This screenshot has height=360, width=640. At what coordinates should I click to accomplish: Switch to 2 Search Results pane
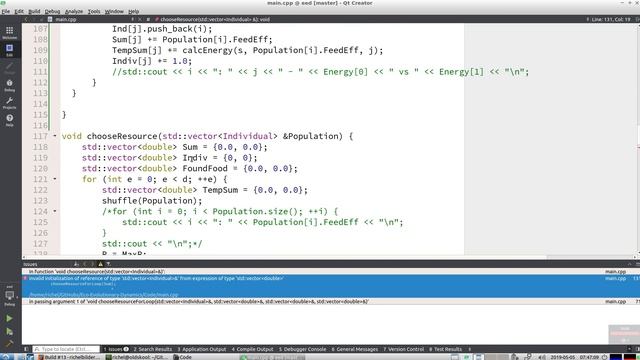[153, 349]
